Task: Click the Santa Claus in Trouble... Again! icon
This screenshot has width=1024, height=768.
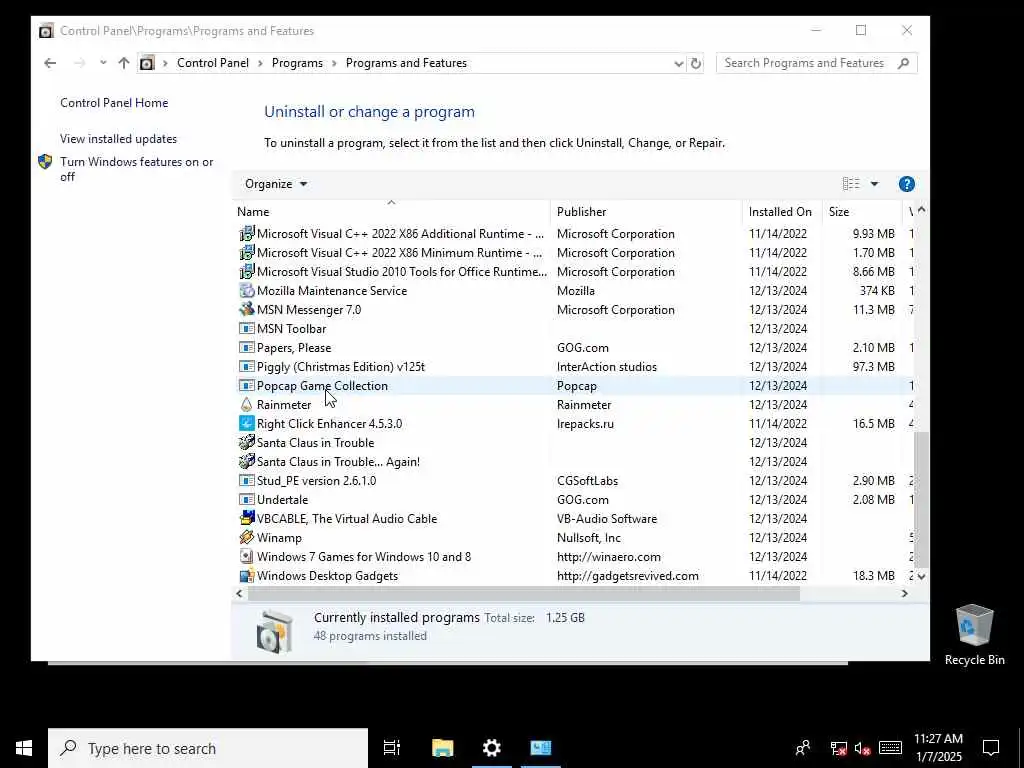Action: pyautogui.click(x=246, y=462)
